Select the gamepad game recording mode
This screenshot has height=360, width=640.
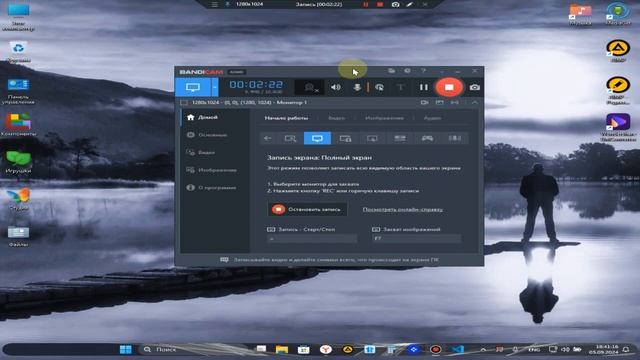pos(427,138)
